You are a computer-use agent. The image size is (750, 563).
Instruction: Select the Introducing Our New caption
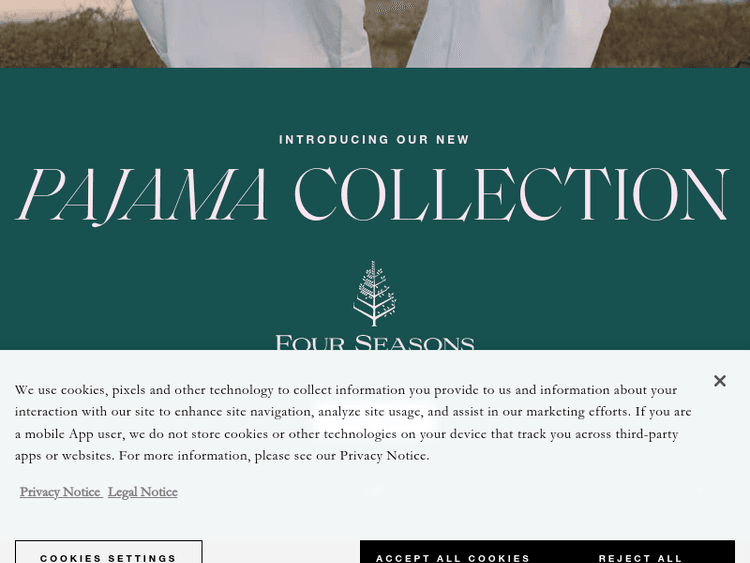coord(374,140)
